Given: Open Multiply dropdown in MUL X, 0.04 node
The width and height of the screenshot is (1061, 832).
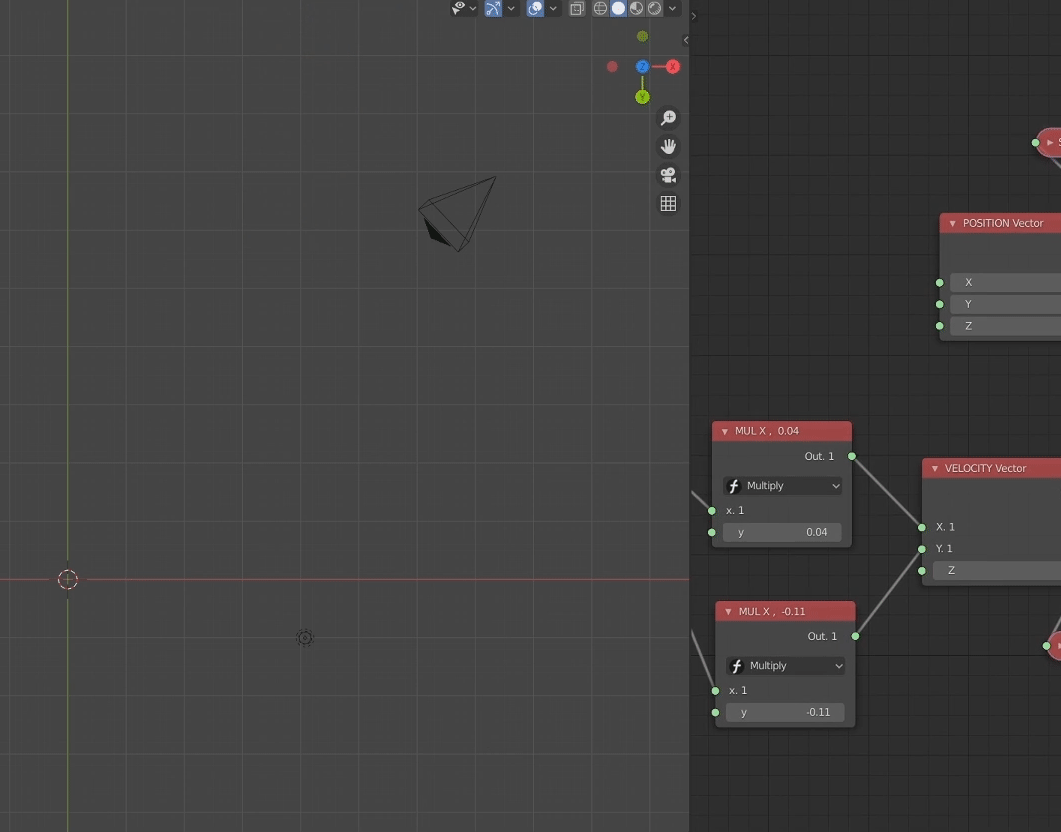Looking at the screenshot, I should [x=782, y=486].
